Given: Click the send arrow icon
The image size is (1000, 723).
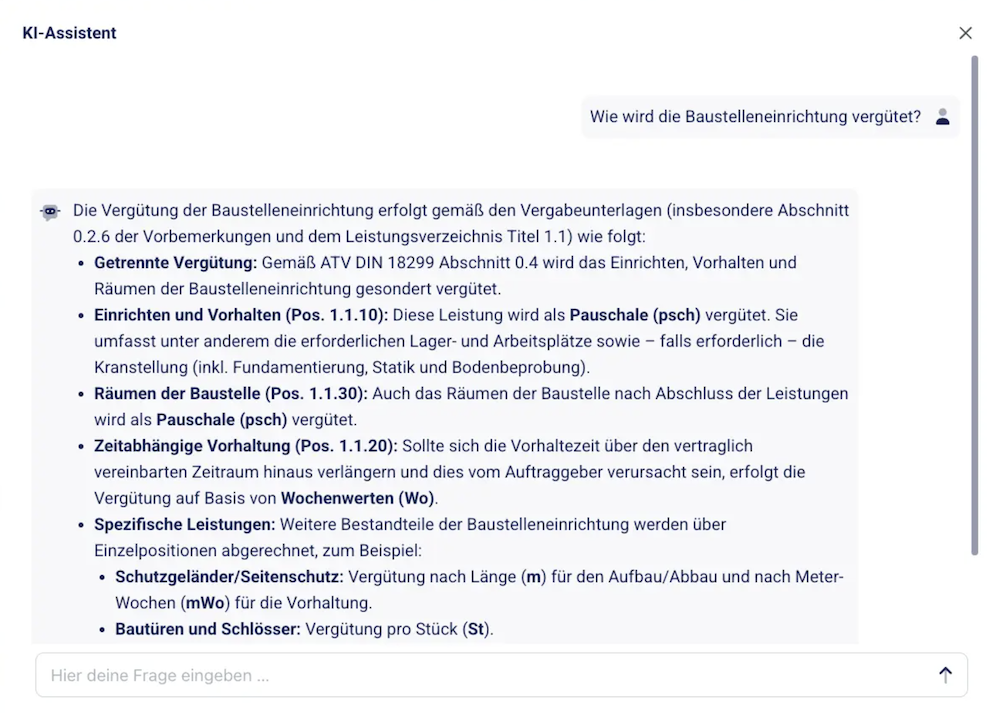Looking at the screenshot, I should [945, 675].
